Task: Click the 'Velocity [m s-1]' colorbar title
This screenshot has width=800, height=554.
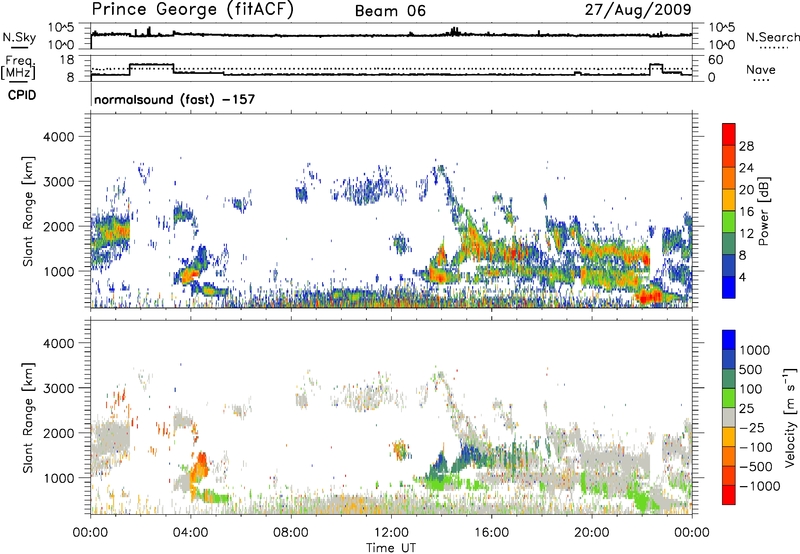Action: 790,417
